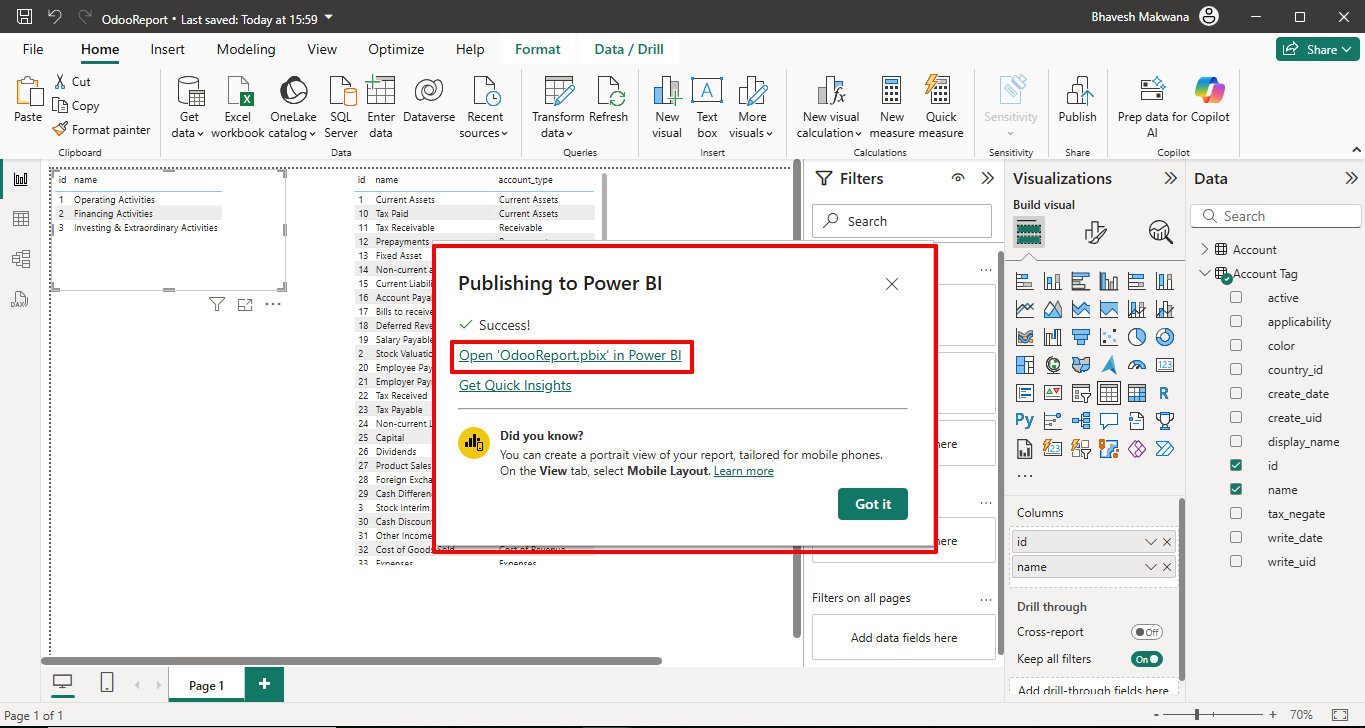
Task: Check the 'active' field checkbox
Action: coord(1236,297)
